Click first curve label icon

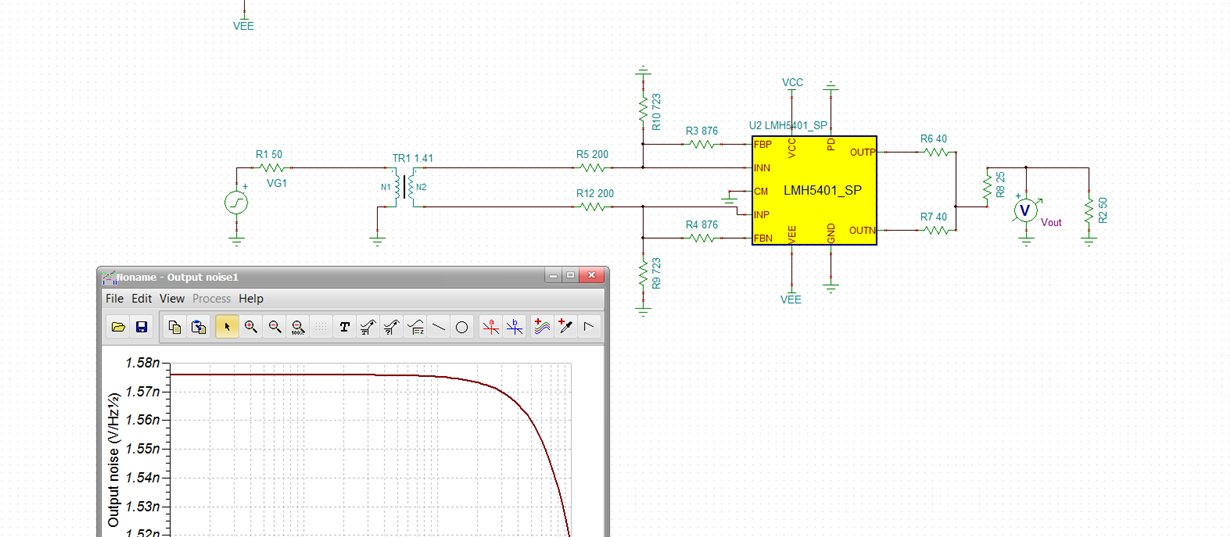coord(368,327)
